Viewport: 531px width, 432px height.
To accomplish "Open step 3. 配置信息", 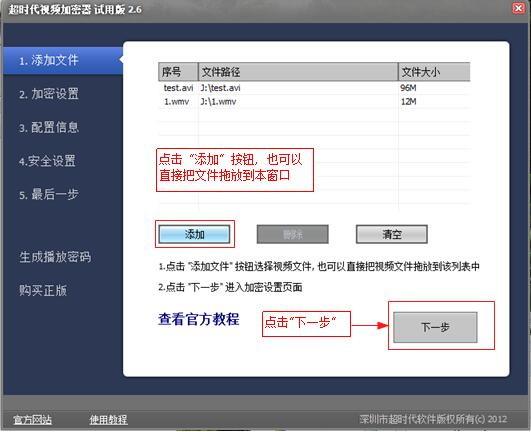I will pyautogui.click(x=49, y=127).
